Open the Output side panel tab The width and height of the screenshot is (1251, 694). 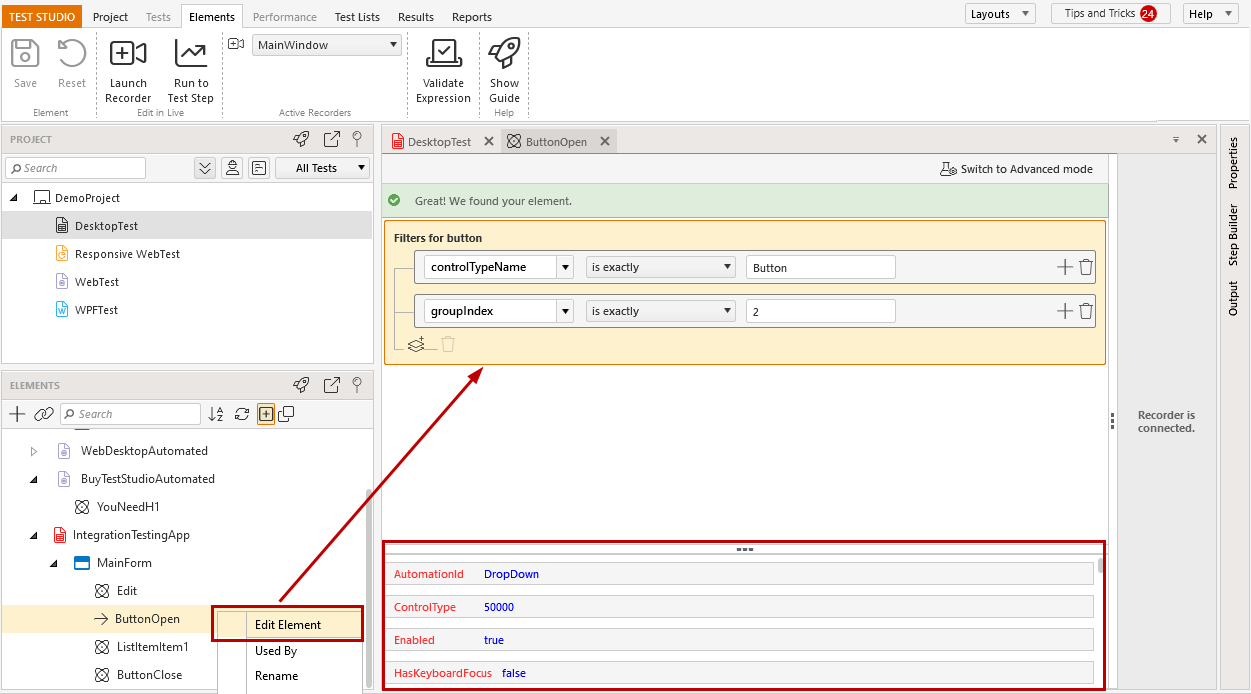pos(1233,298)
